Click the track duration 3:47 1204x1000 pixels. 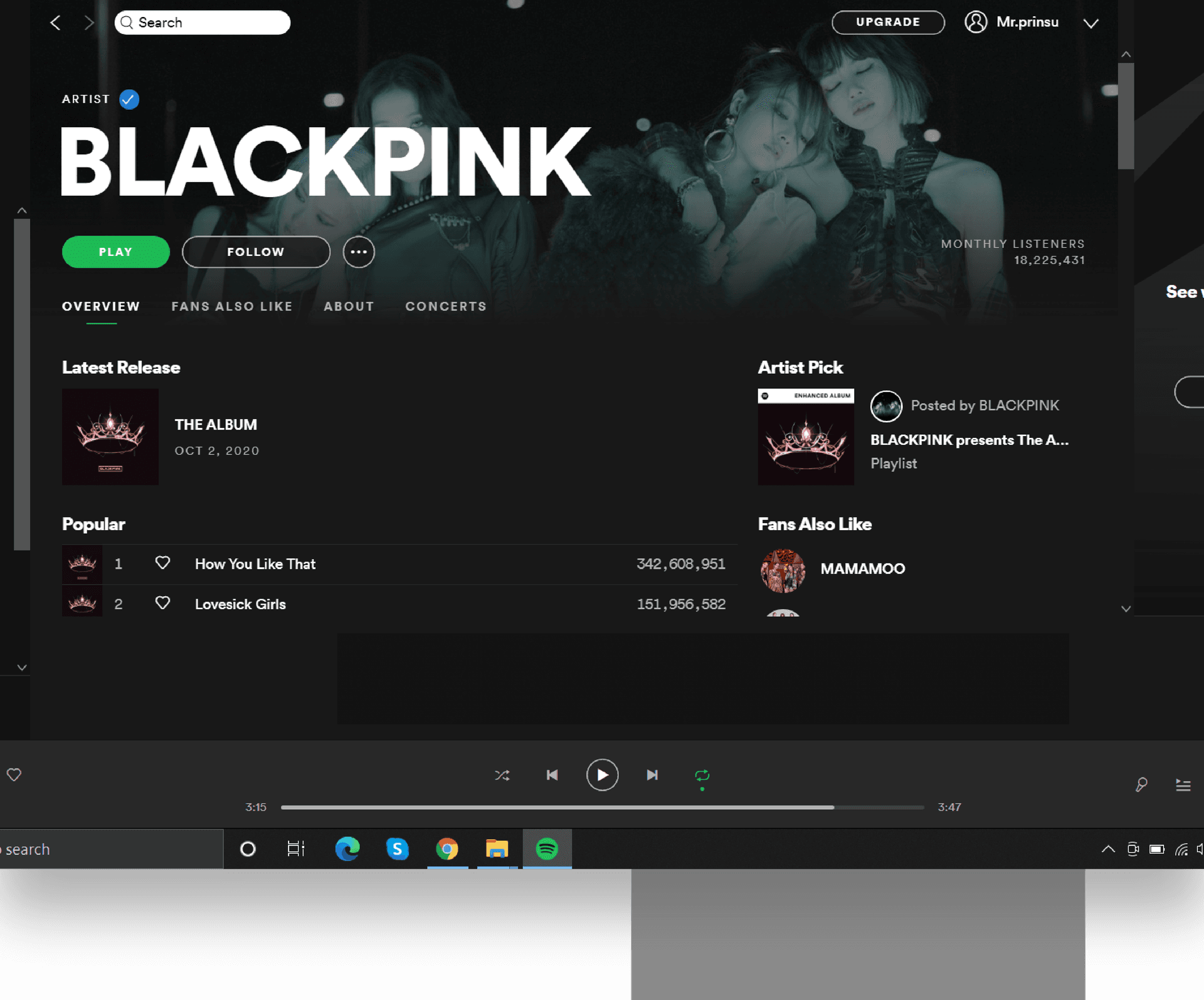(949, 807)
